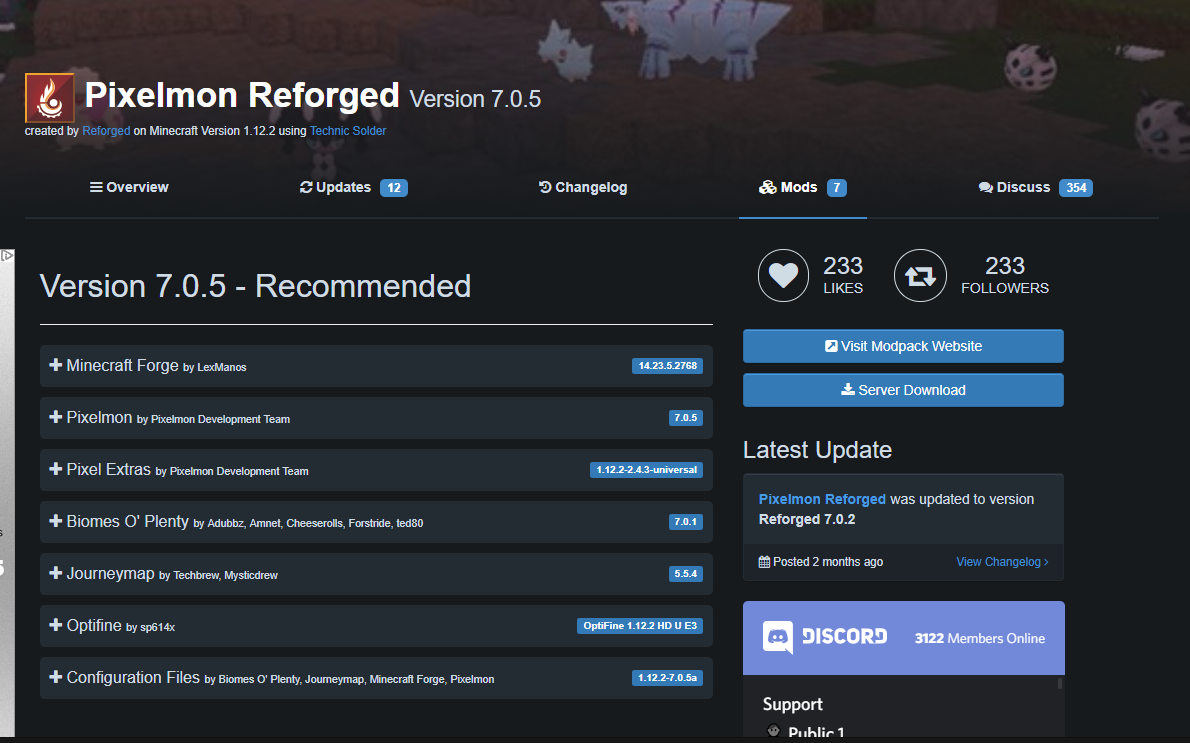Click the ad choices icon at left edge
The image size is (1190, 743).
(x=7, y=256)
